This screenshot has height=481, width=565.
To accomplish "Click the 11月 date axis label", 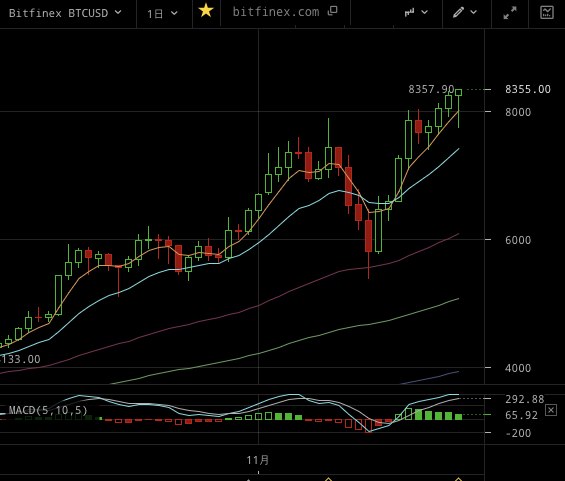I will (258, 460).
